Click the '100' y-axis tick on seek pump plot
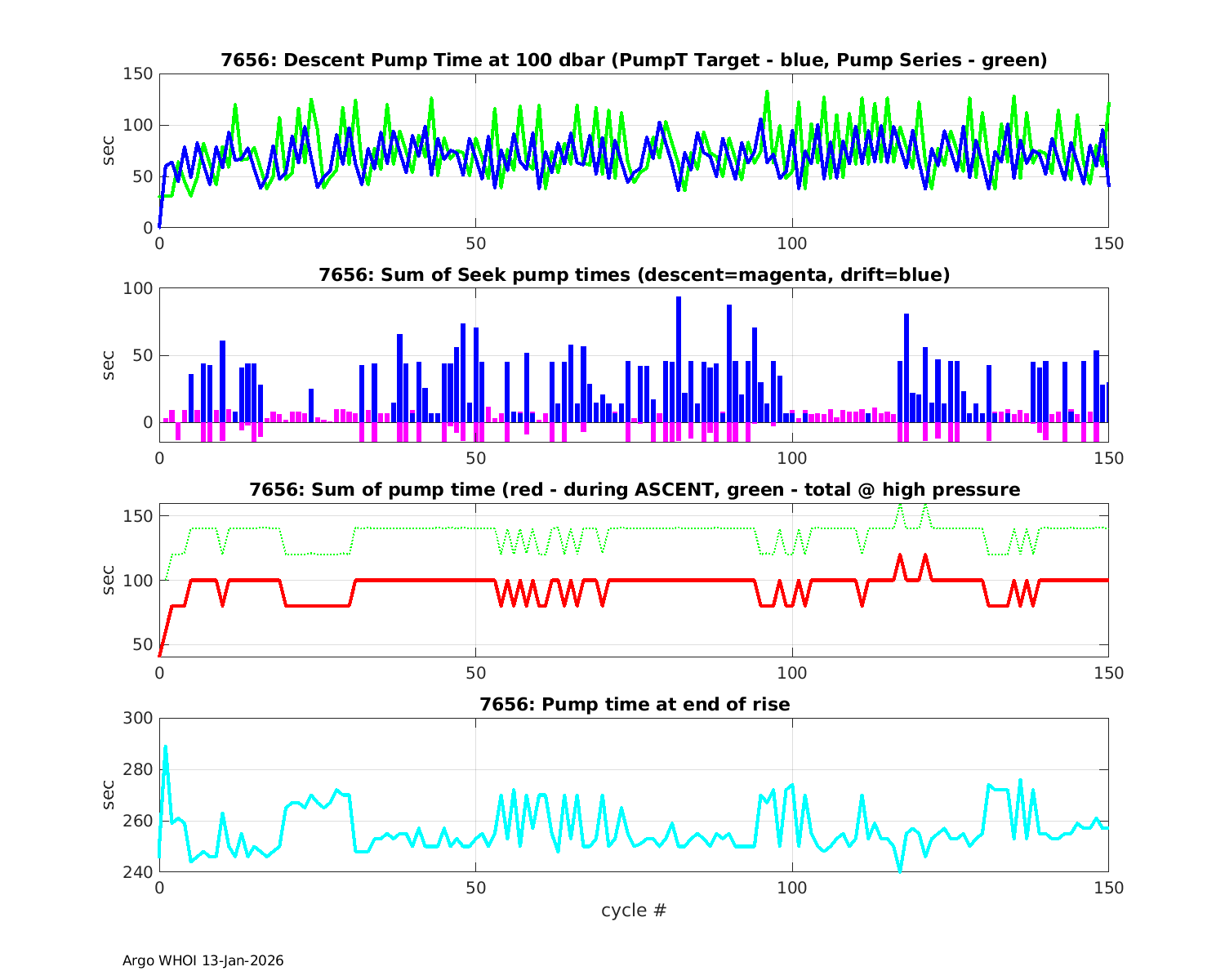The width and height of the screenshot is (1225, 980). pyautogui.click(x=138, y=289)
